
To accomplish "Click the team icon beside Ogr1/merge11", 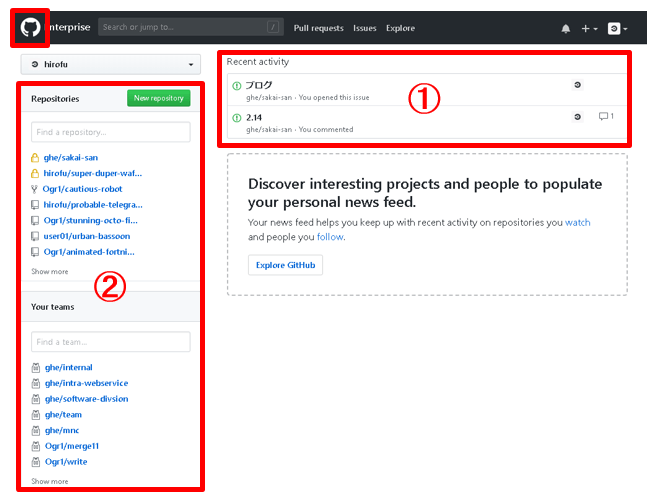I will tap(36, 446).
